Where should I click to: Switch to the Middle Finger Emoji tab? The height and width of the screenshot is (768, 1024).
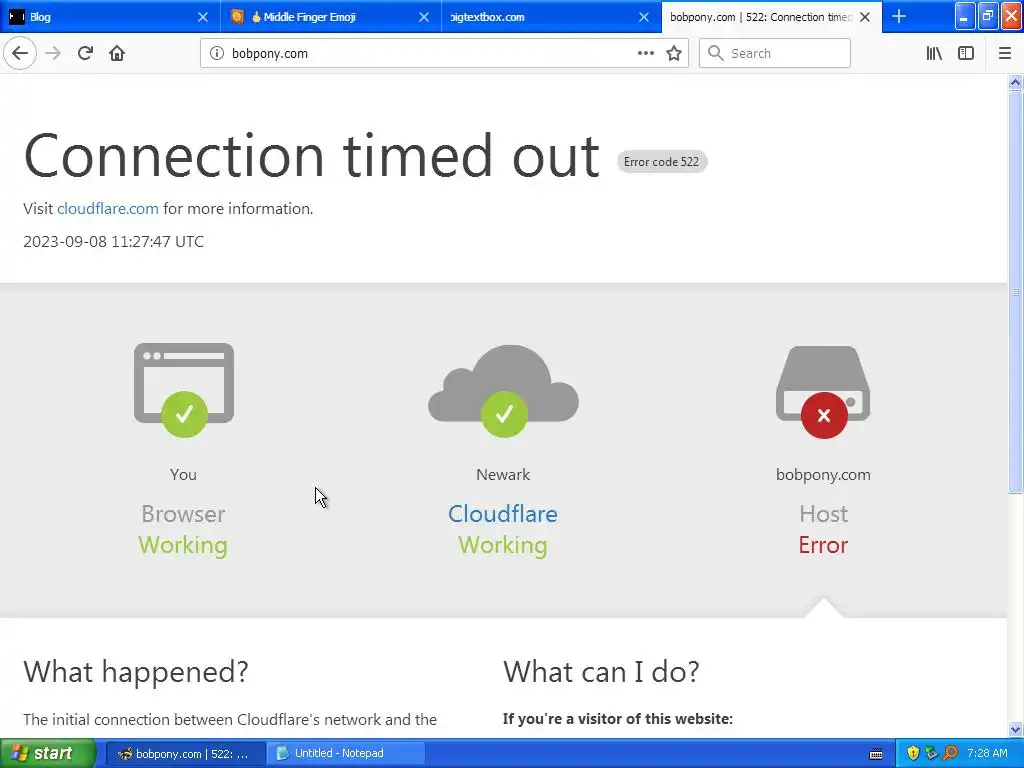330,17
